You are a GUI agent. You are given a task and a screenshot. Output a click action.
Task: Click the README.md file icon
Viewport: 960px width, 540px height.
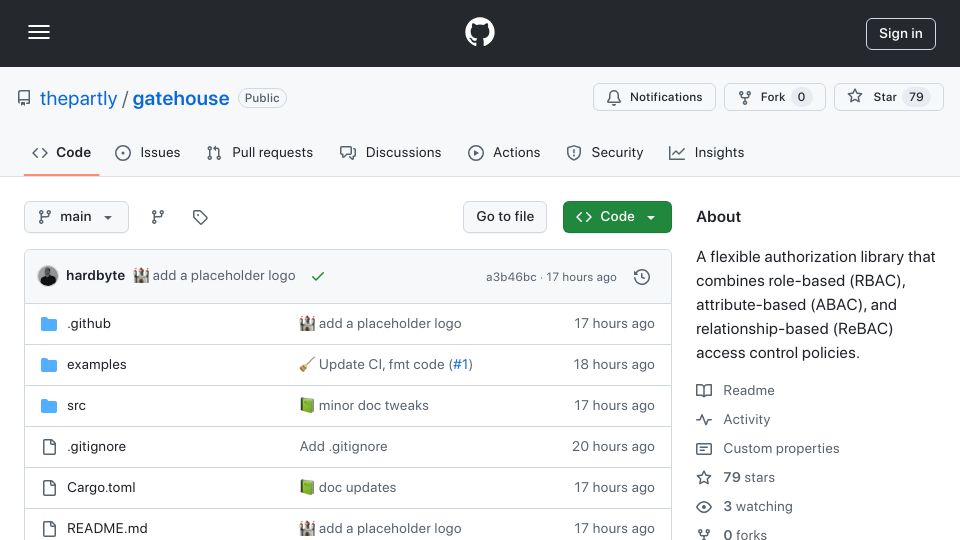[x=49, y=529]
